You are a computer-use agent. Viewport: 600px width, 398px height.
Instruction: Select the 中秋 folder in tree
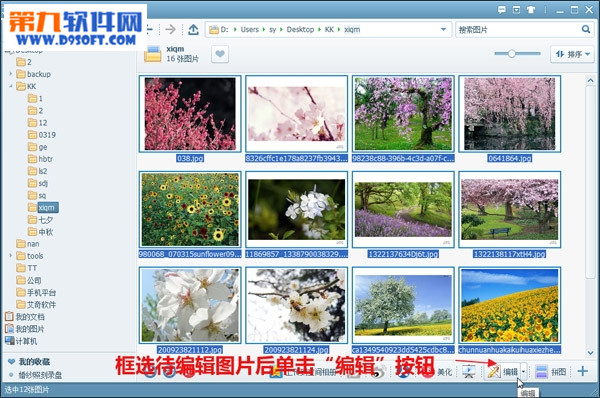[x=41, y=232]
